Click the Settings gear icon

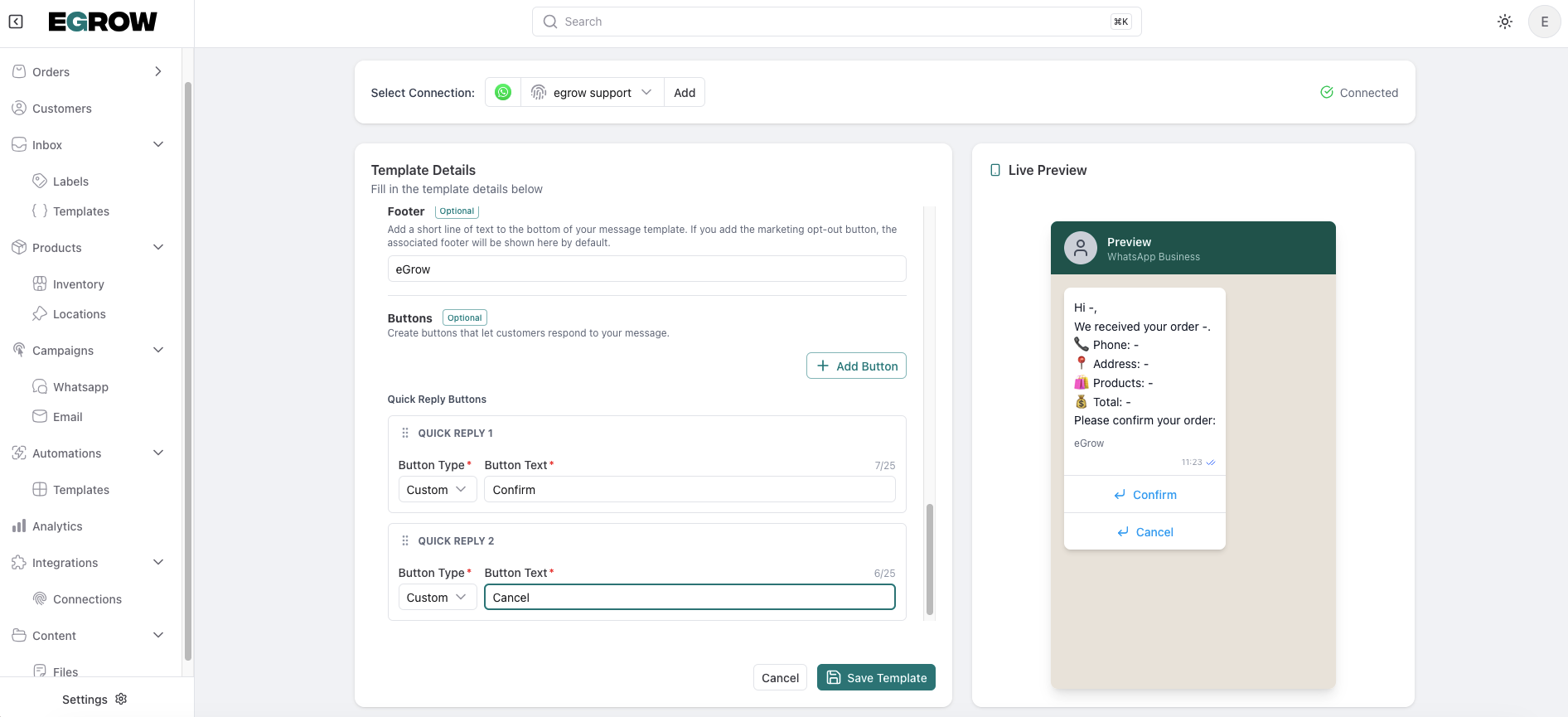[x=121, y=699]
